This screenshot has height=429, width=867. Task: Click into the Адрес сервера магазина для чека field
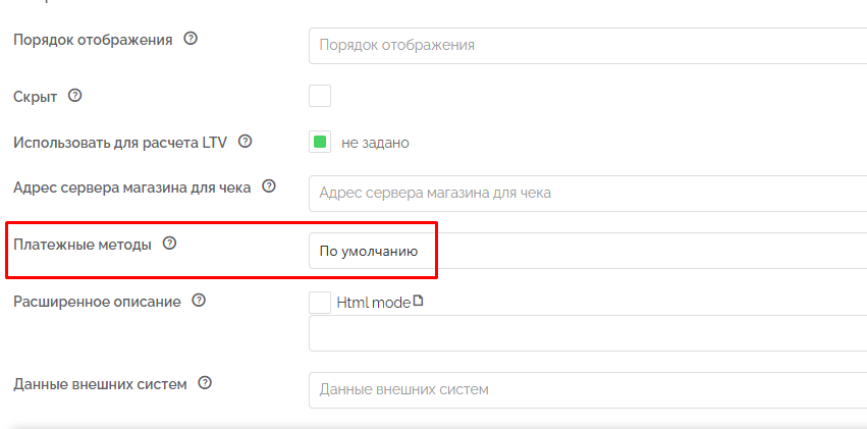[x=585, y=192]
